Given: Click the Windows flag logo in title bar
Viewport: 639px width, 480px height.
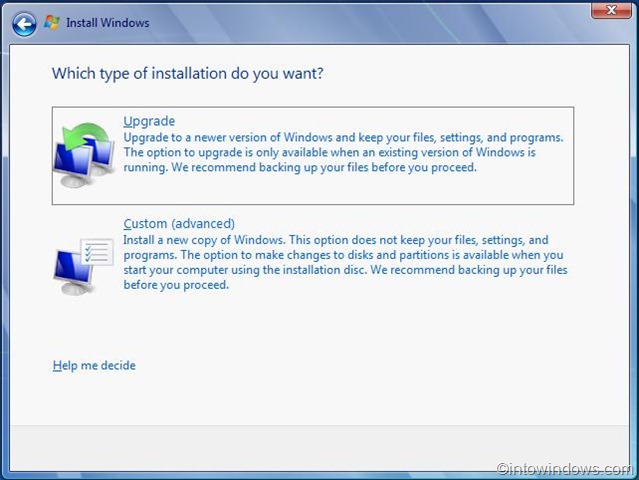Looking at the screenshot, I should (52, 22).
